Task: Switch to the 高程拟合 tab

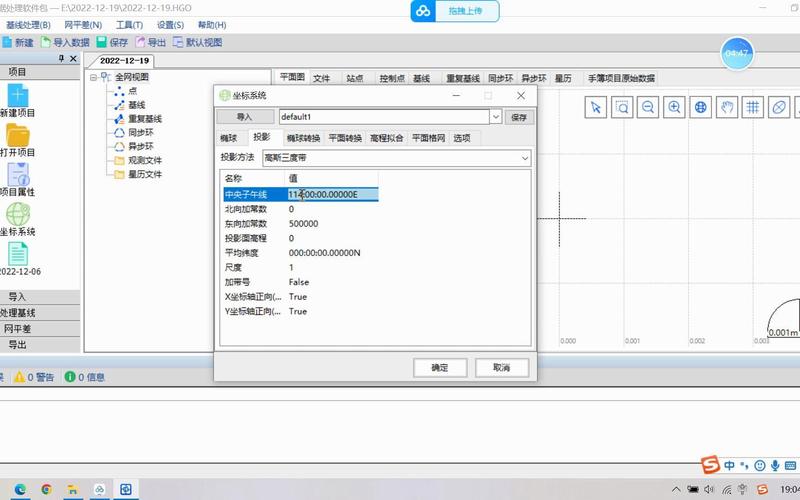Action: [x=387, y=138]
